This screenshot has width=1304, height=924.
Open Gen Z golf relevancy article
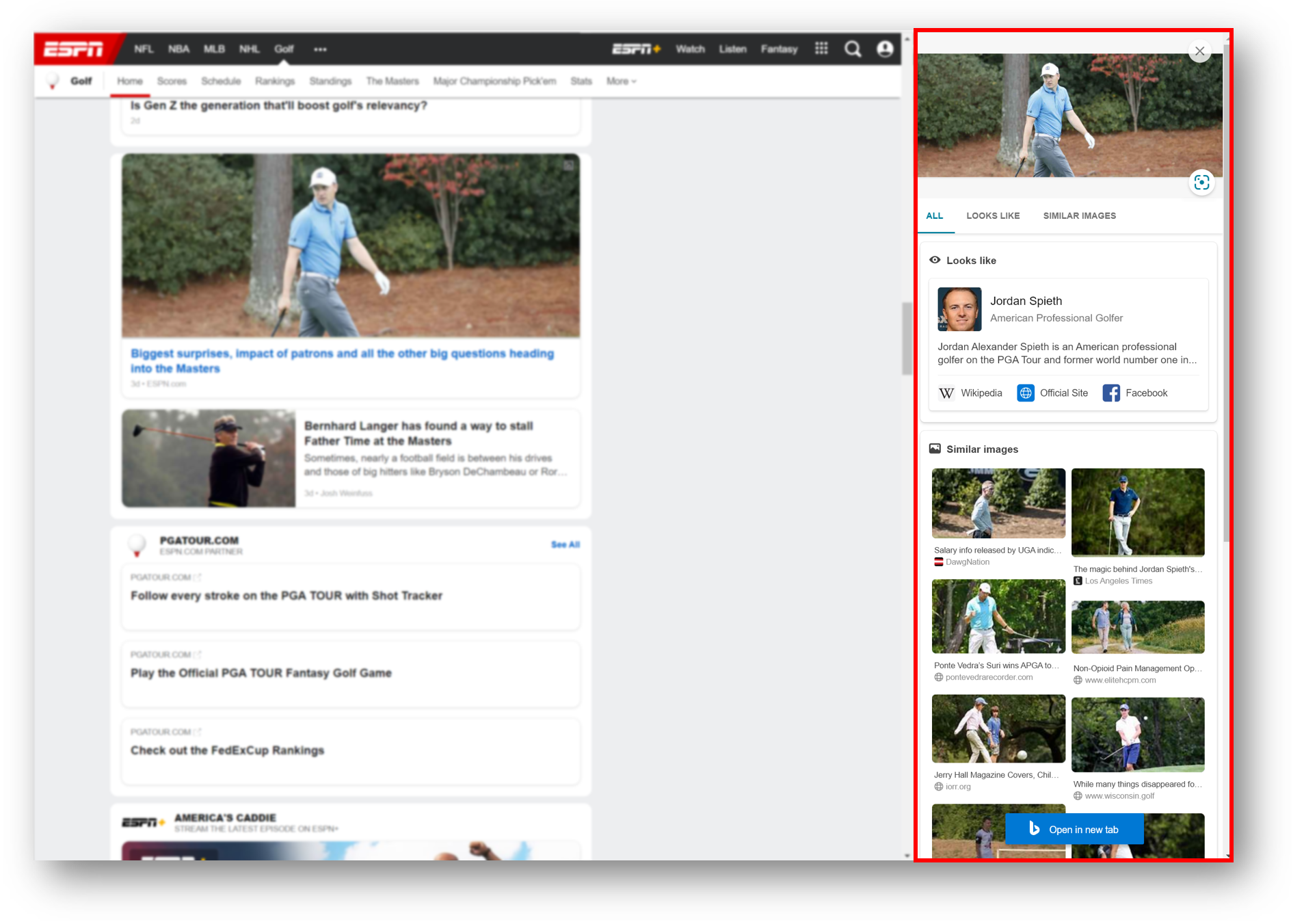279,105
